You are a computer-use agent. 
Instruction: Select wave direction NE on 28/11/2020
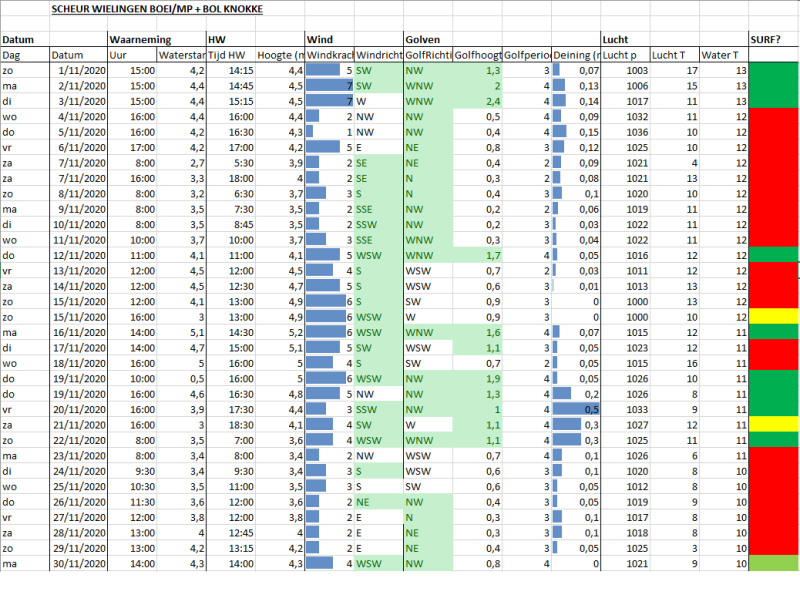(428, 533)
